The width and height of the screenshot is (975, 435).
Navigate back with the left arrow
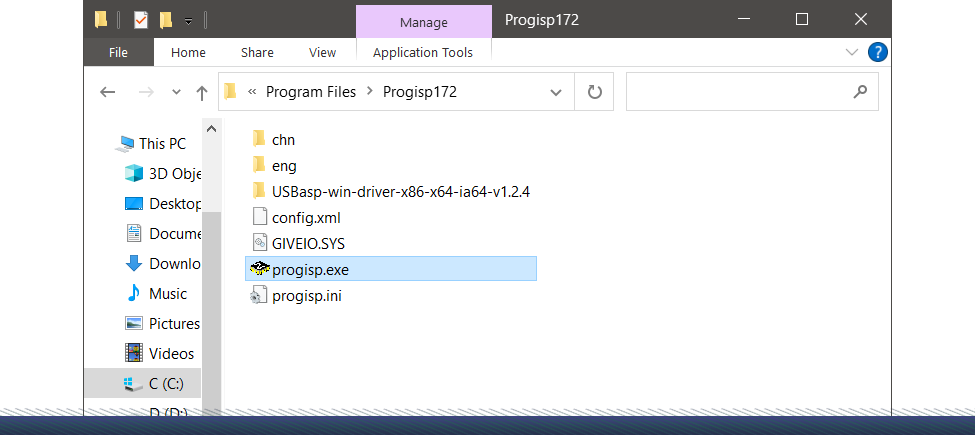pyautogui.click(x=108, y=92)
